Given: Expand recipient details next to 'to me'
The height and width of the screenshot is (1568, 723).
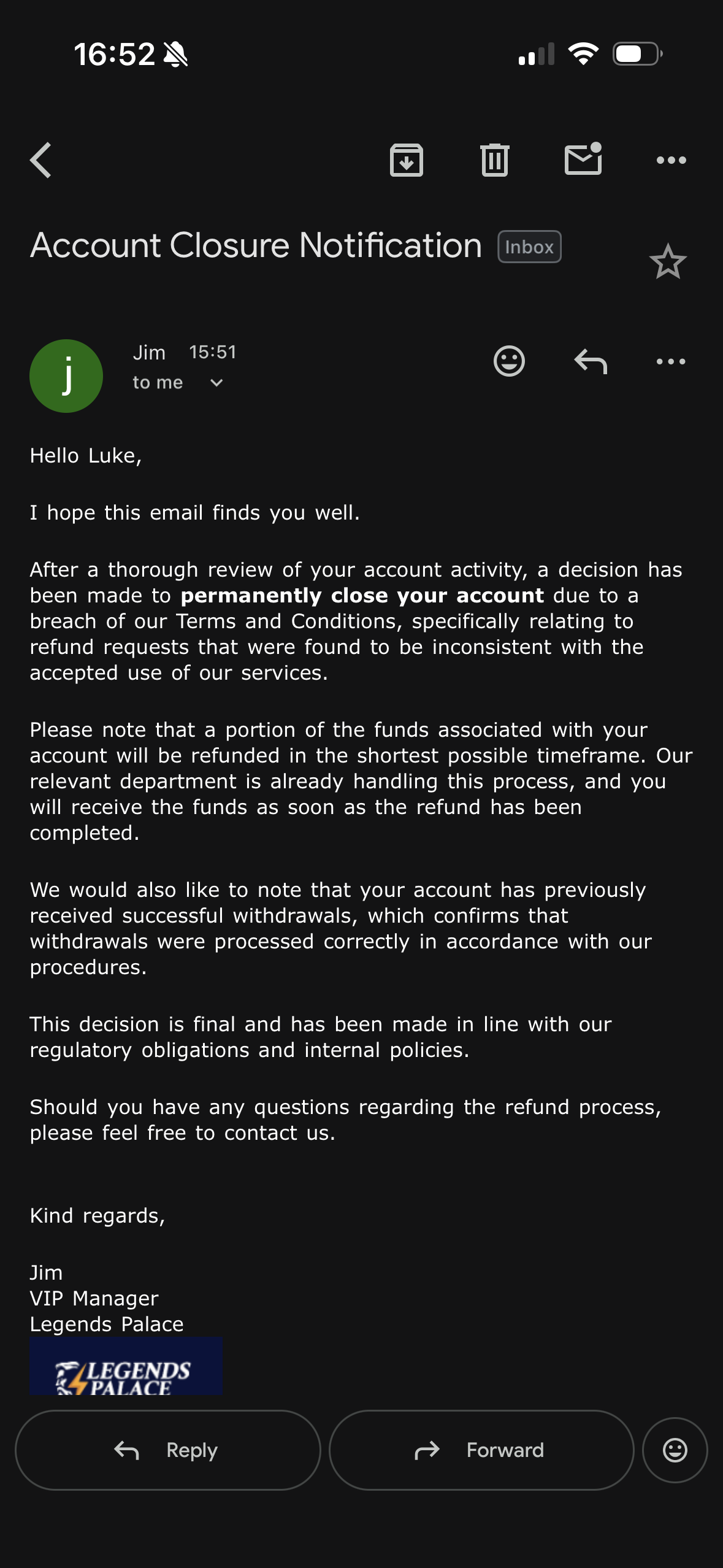Looking at the screenshot, I should [216, 383].
